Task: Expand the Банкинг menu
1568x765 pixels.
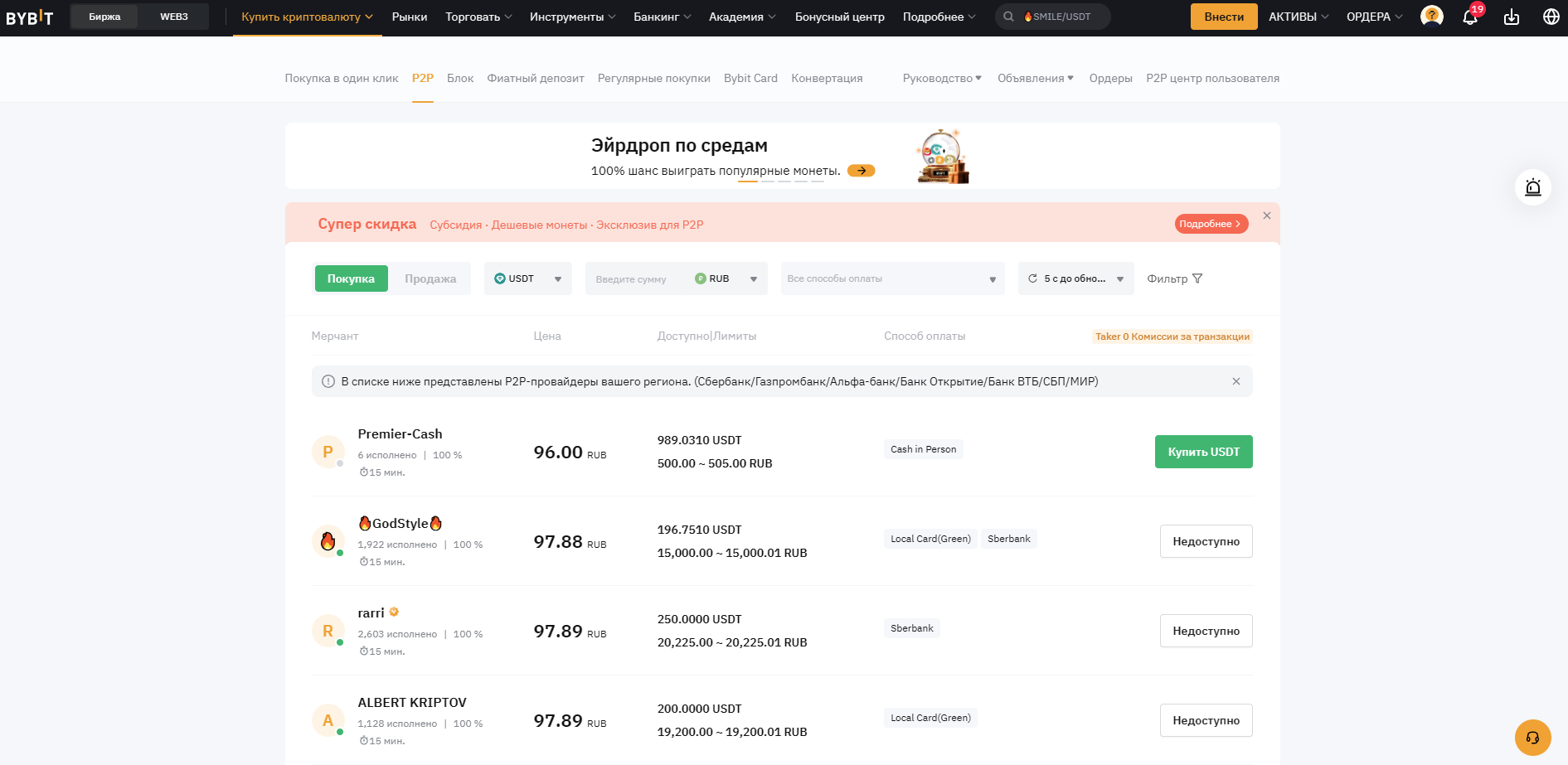Action: pyautogui.click(x=663, y=17)
